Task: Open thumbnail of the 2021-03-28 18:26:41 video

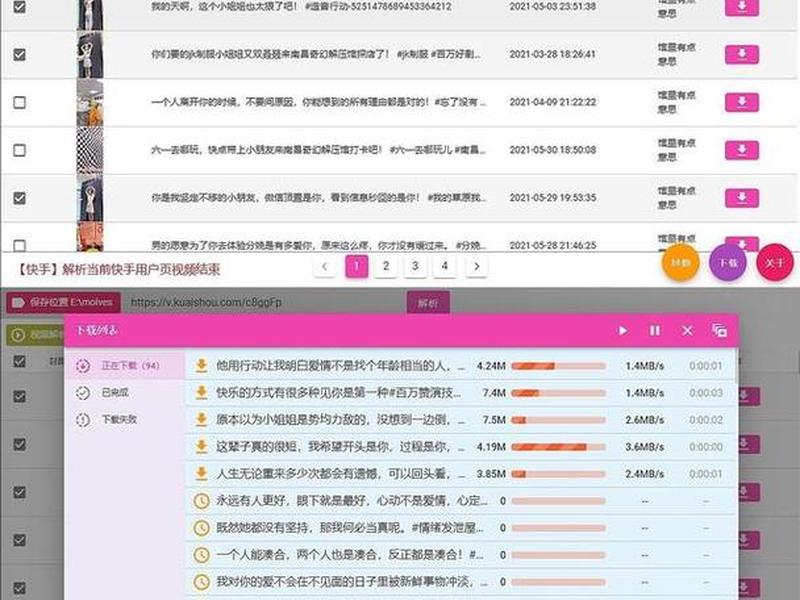Action: [x=90, y=55]
